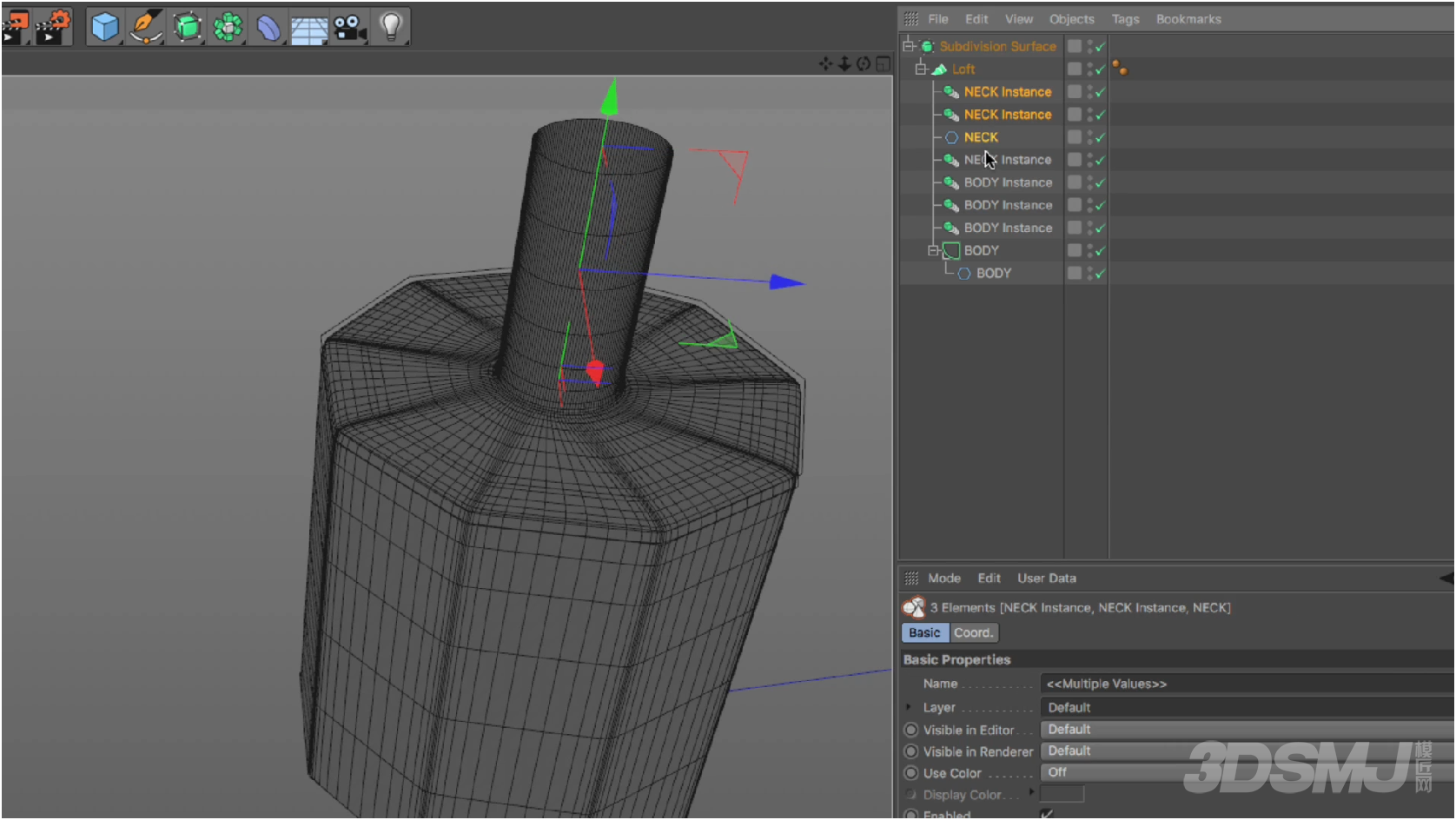Open the Tags menu
This screenshot has width=1456, height=820.
pyautogui.click(x=1125, y=19)
